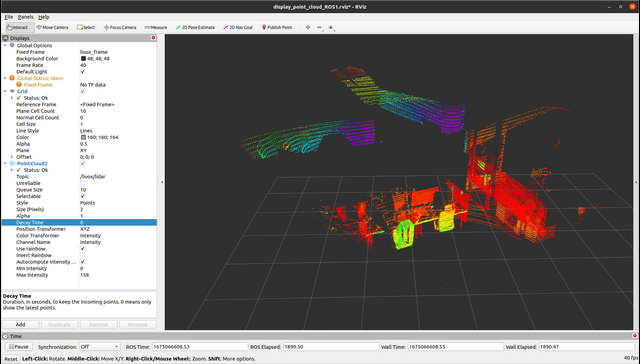Enable the Invert Rainbow checkbox
This screenshot has width=640, height=364.
[x=82, y=255]
